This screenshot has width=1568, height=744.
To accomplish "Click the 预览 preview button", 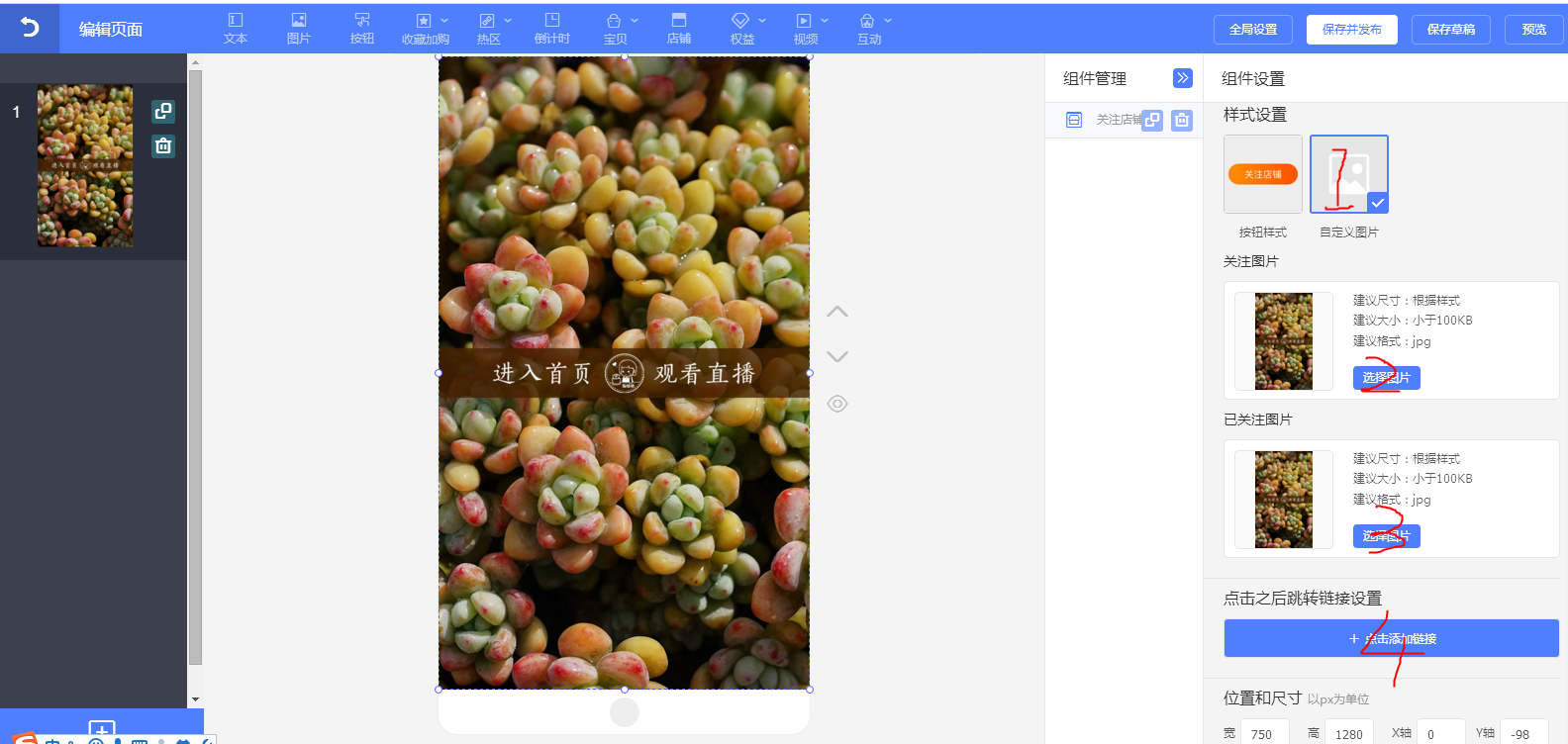I will (x=1534, y=30).
